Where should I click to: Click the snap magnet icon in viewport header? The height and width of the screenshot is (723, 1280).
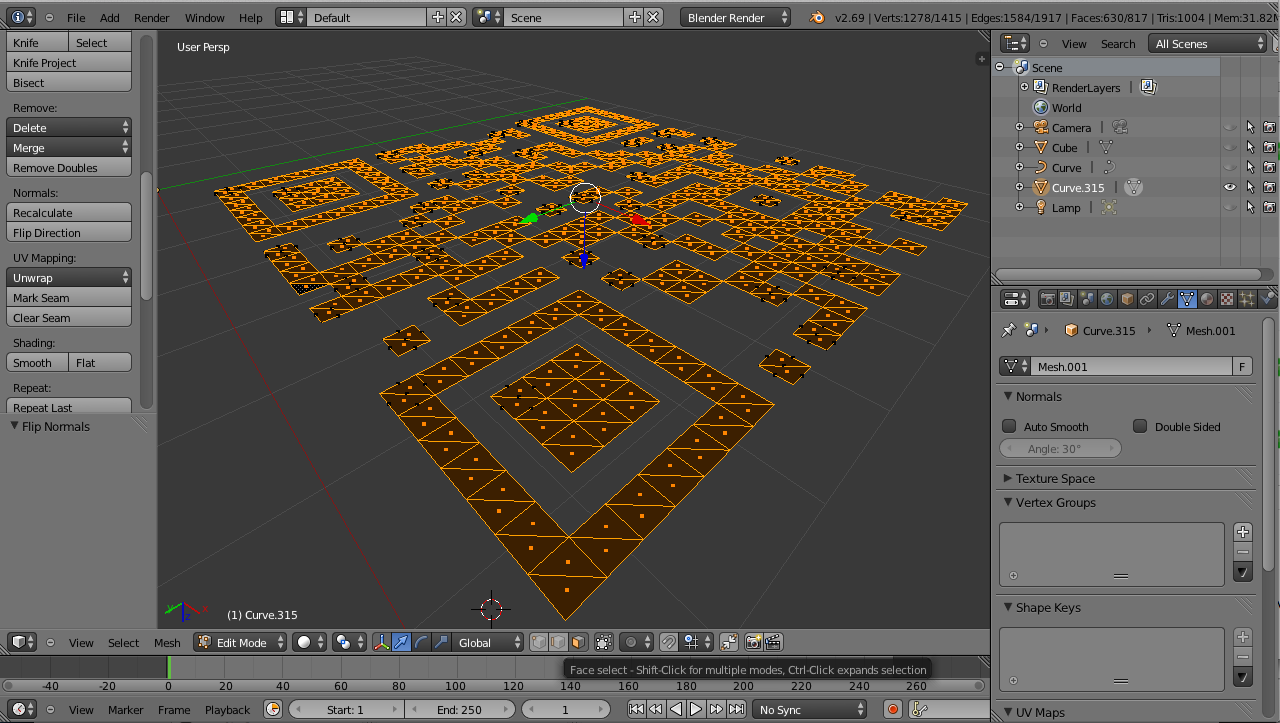[x=668, y=642]
